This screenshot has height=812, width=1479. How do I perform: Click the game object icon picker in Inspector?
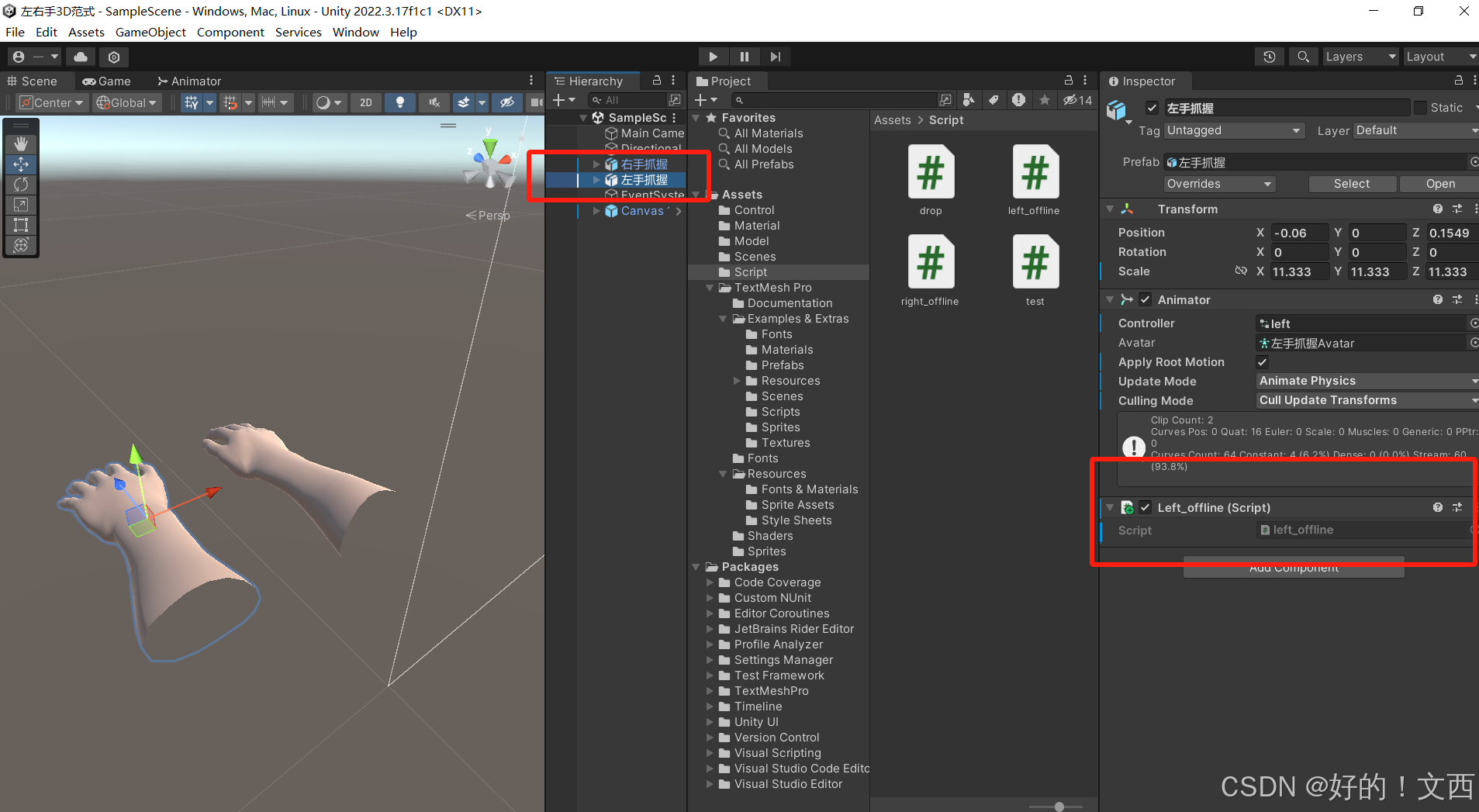click(1118, 112)
